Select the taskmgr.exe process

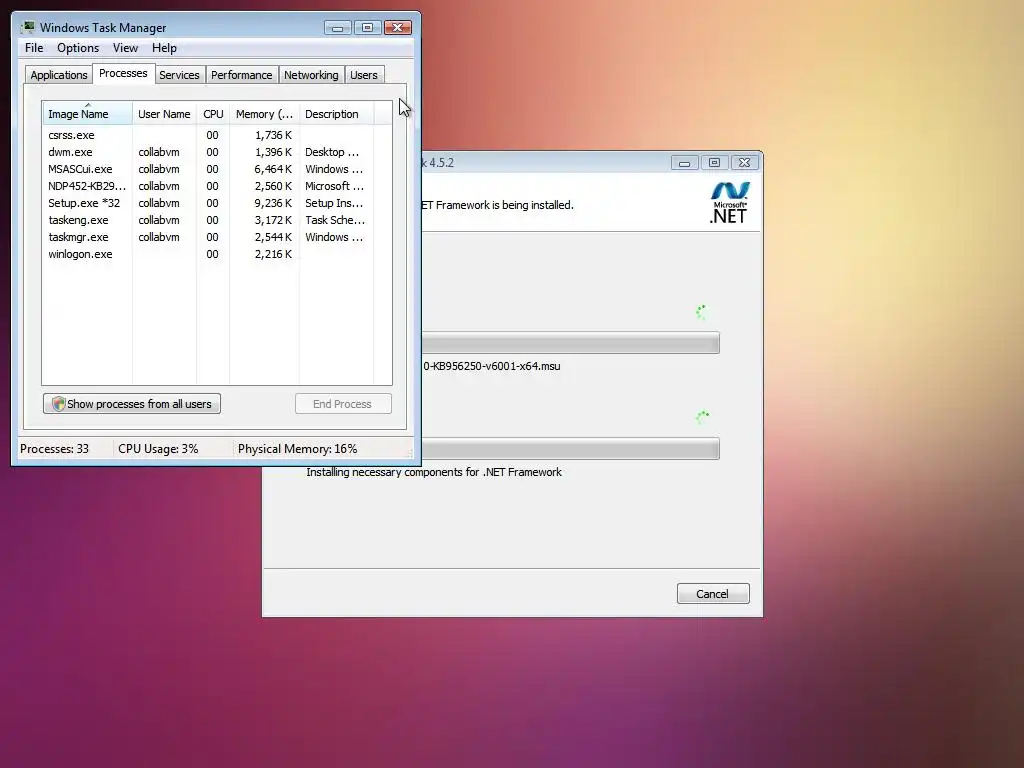click(x=208, y=237)
